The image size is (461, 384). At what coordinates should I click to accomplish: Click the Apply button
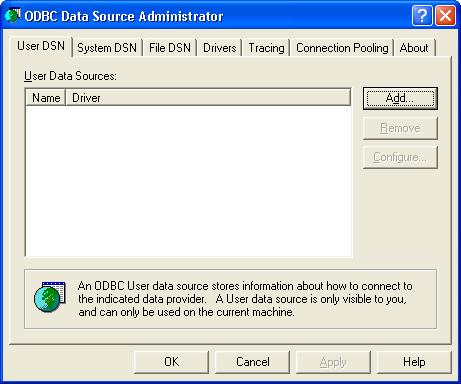click(x=333, y=362)
